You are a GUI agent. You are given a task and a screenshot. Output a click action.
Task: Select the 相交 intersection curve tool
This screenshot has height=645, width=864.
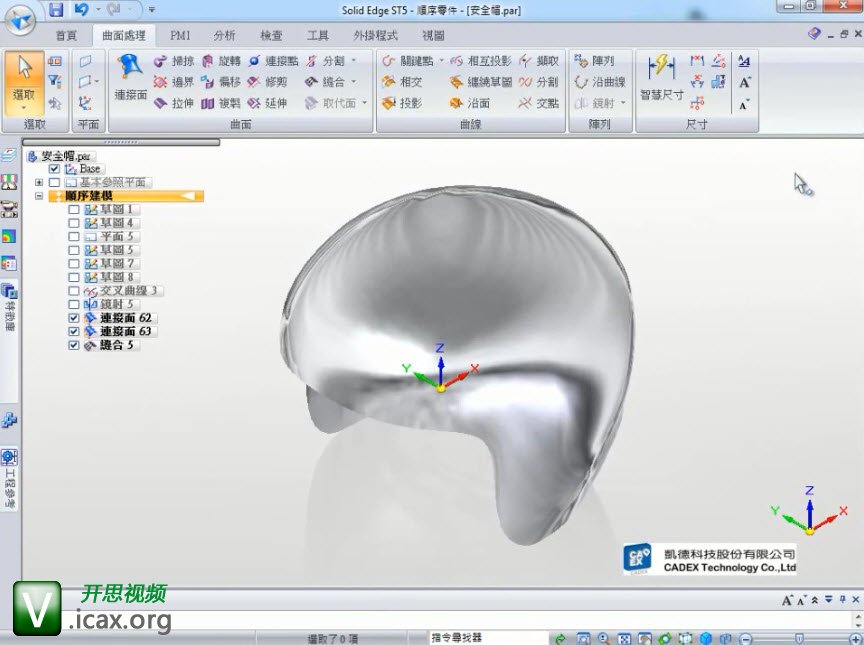point(402,82)
